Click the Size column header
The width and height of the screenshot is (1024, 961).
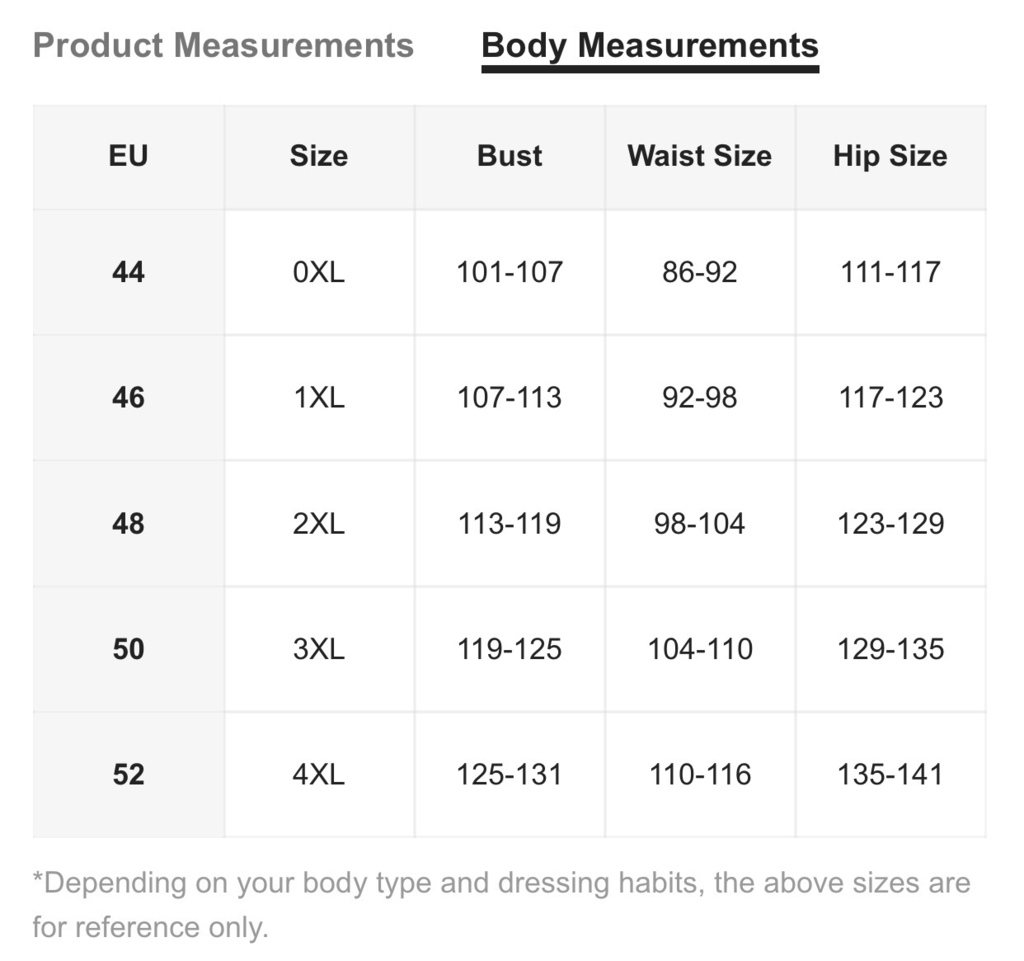coord(319,155)
